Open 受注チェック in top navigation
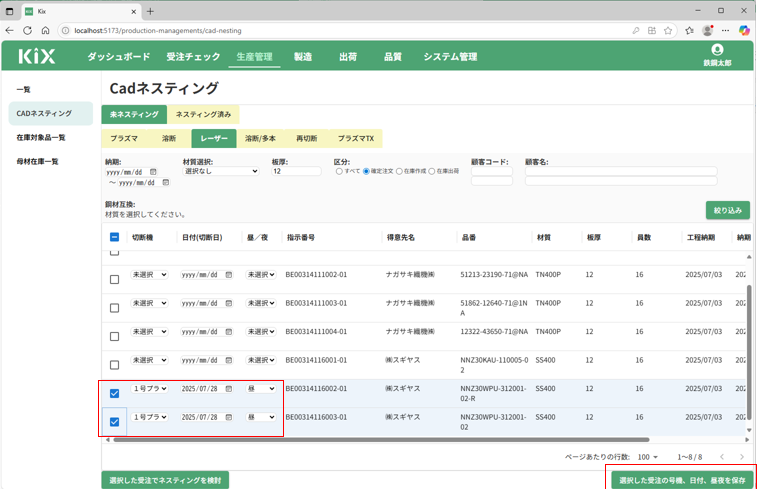Viewport: 759px width, 489px height. pyautogui.click(x=193, y=57)
